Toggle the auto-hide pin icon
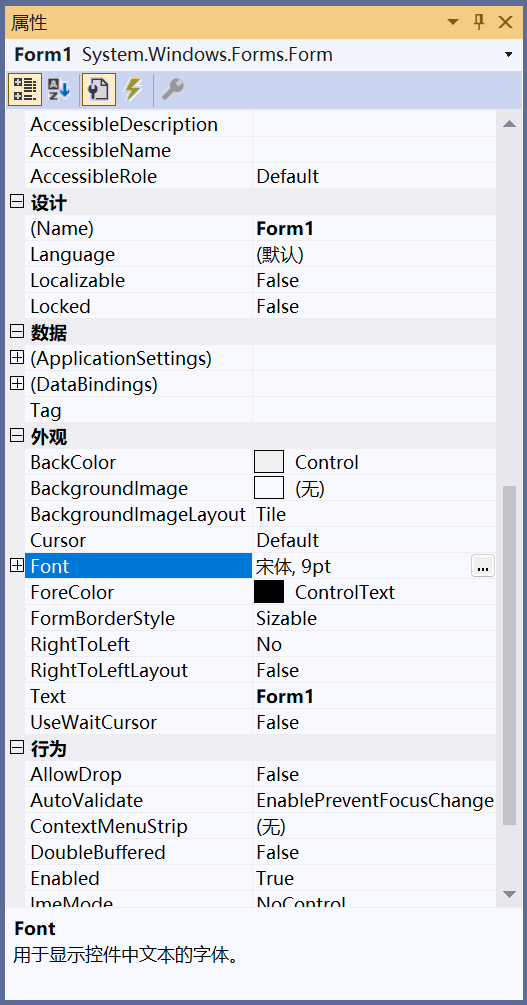The height and width of the screenshot is (1005, 527). point(479,22)
